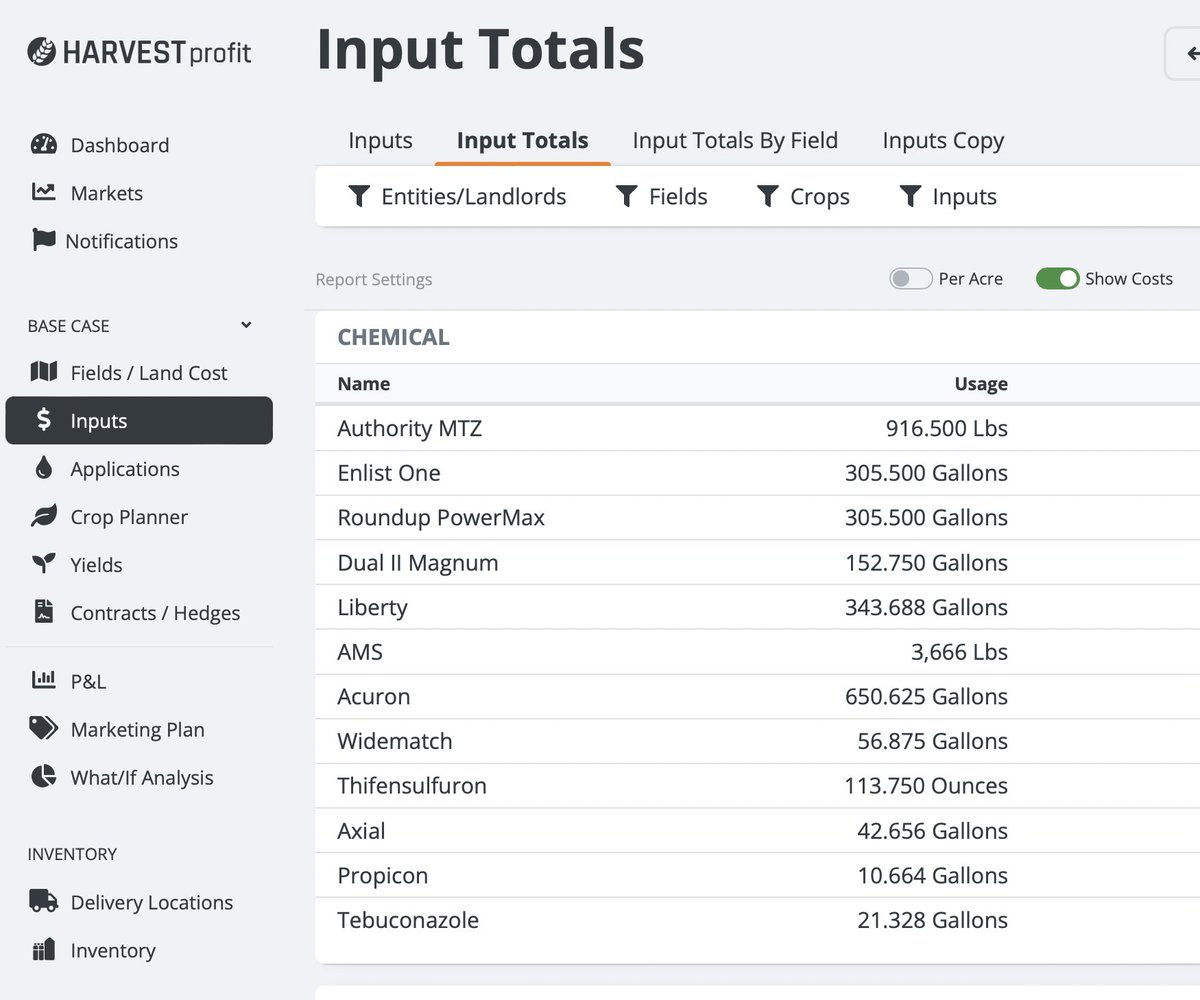Select the Enlist One row name

point(389,473)
